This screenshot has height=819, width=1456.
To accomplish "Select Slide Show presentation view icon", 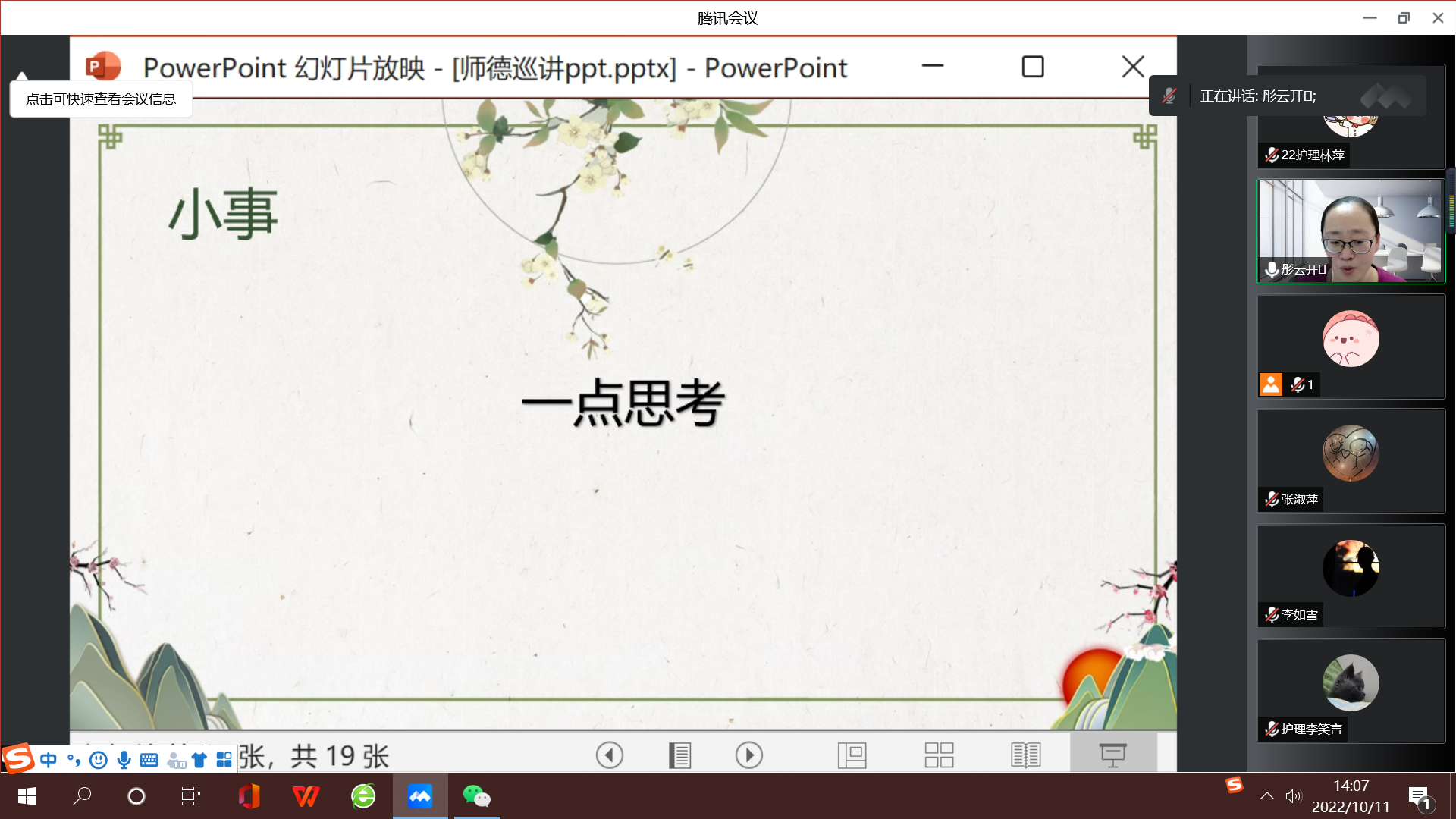I will (1112, 755).
